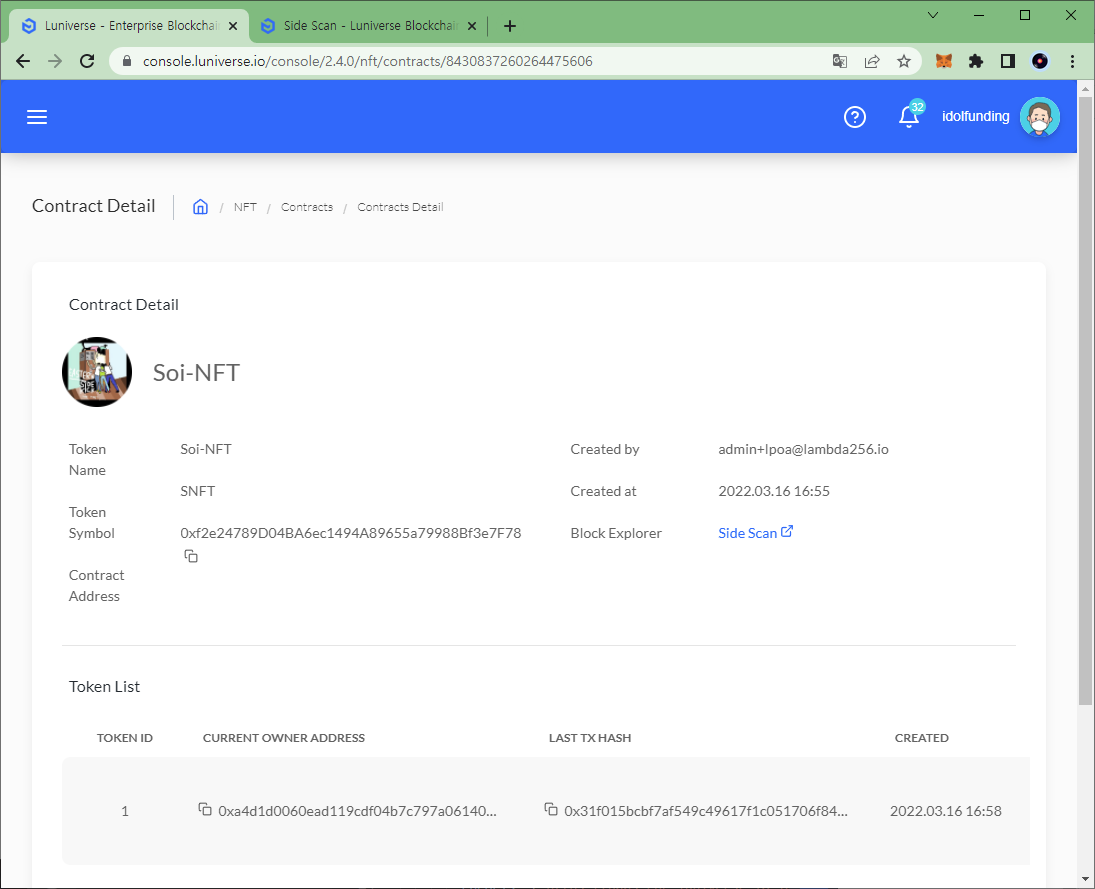This screenshot has width=1095, height=889.
Task: Click the Soi-NFT contract thumbnail image
Action: 97,372
